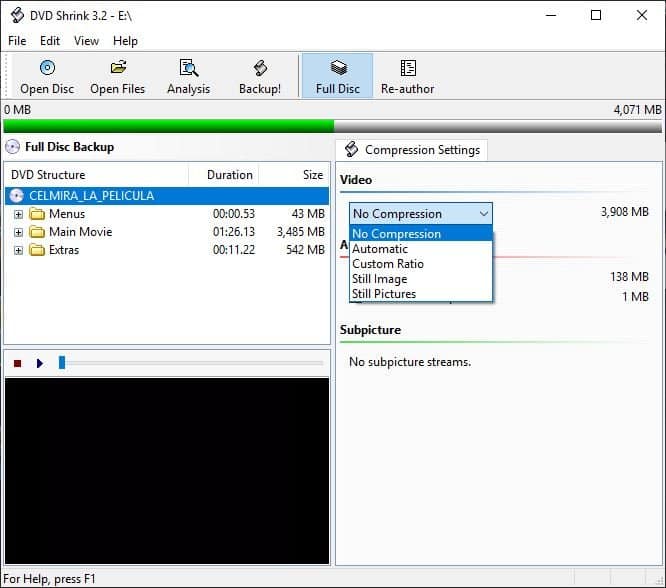The image size is (666, 588).
Task: Click the Video section heading
Action: tap(356, 180)
